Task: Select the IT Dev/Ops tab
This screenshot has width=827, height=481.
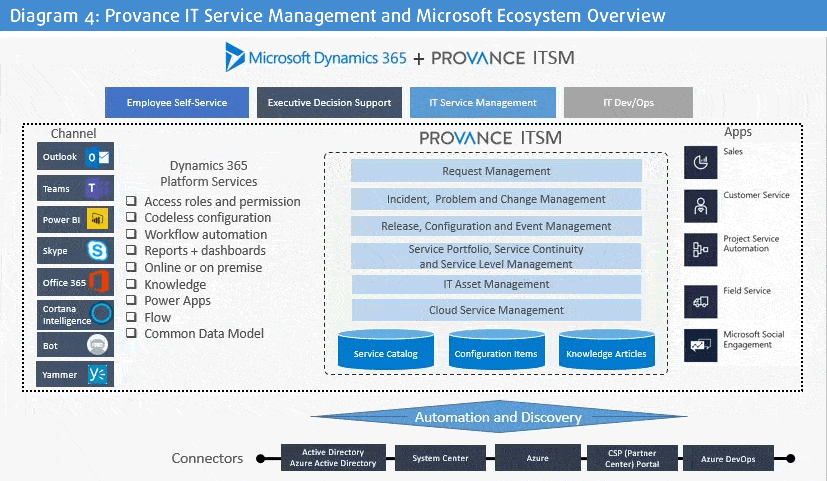Action: (628, 102)
